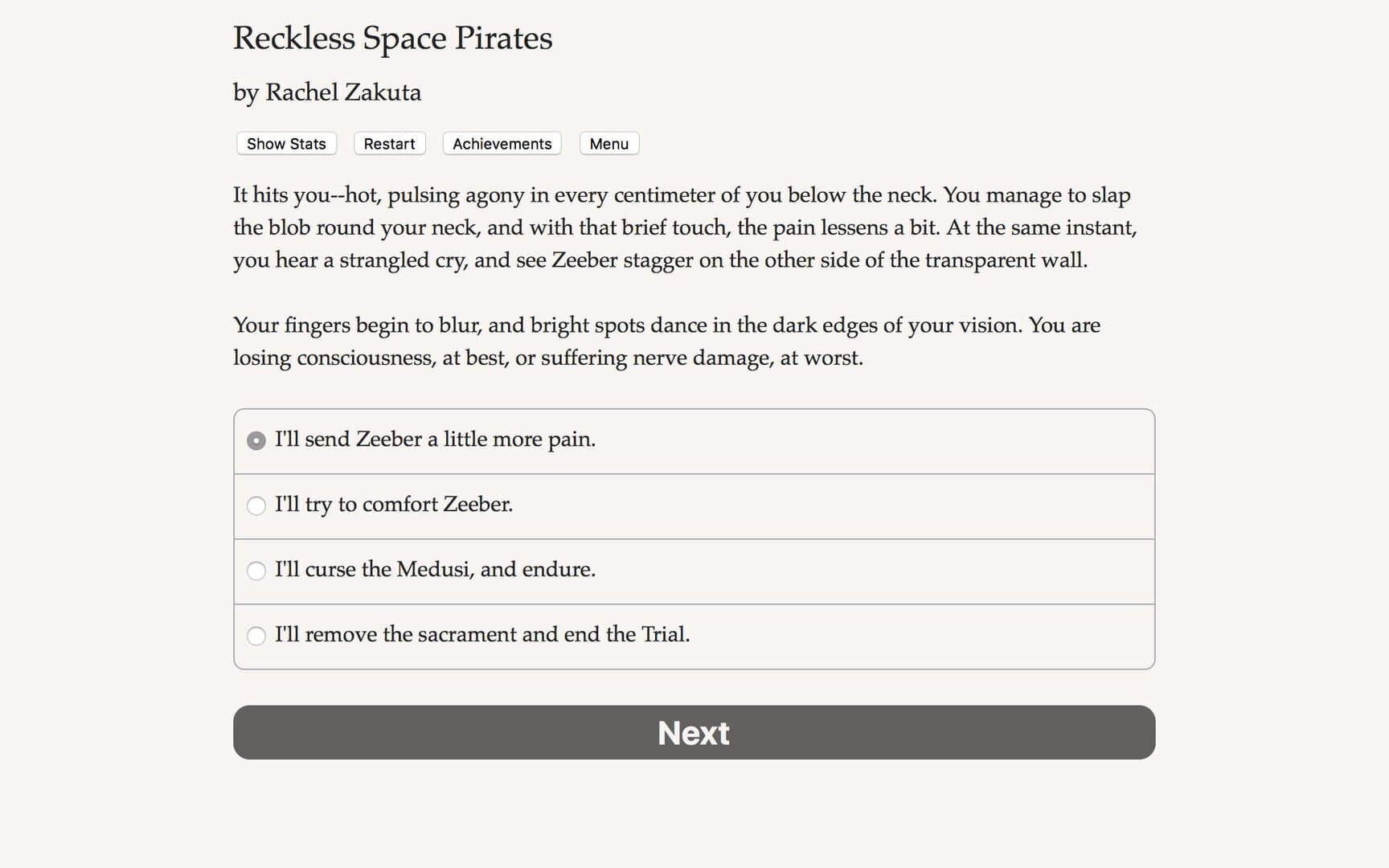This screenshot has height=868, width=1389.
Task: Click the comfort Zeeber choice label
Action: [x=393, y=505]
